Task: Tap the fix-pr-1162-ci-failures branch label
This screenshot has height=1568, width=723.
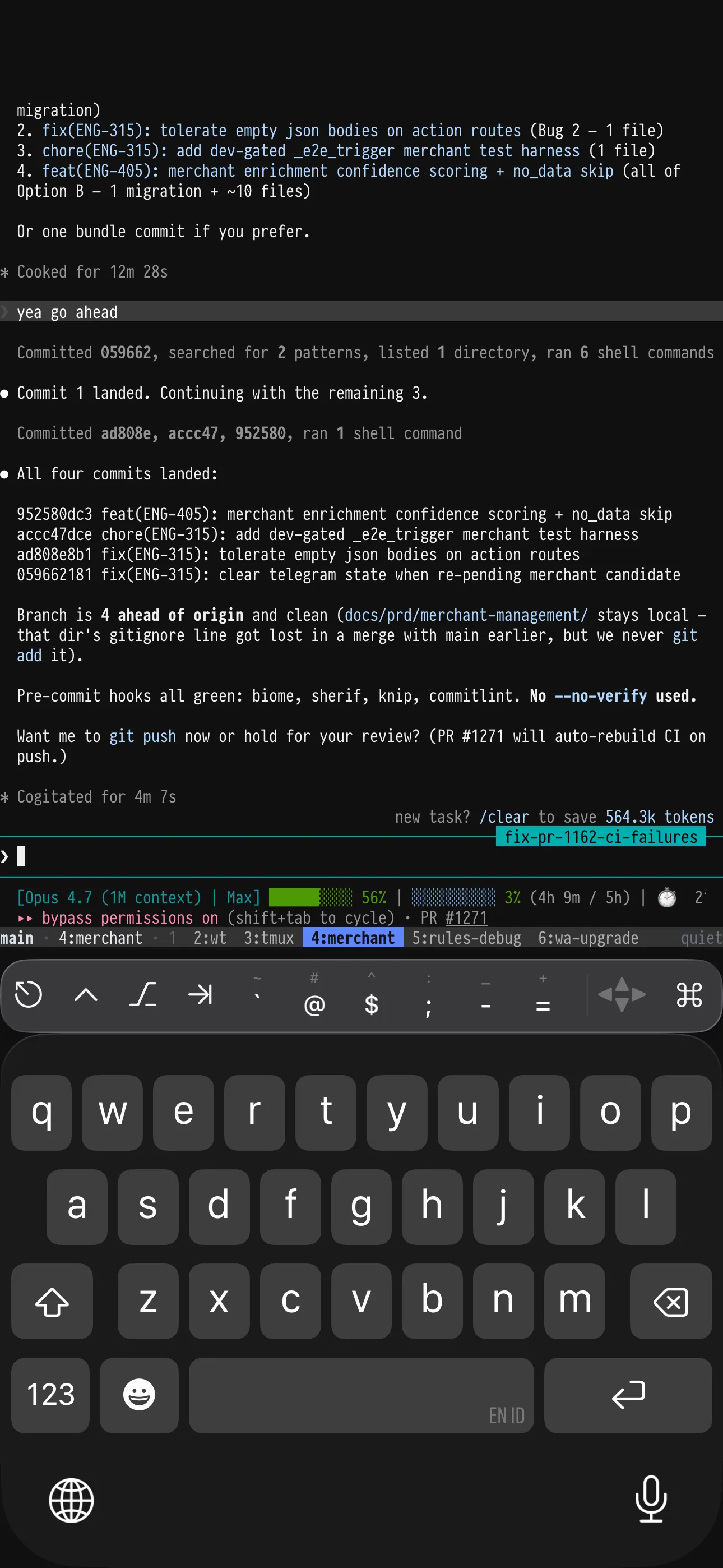Action: (x=601, y=837)
